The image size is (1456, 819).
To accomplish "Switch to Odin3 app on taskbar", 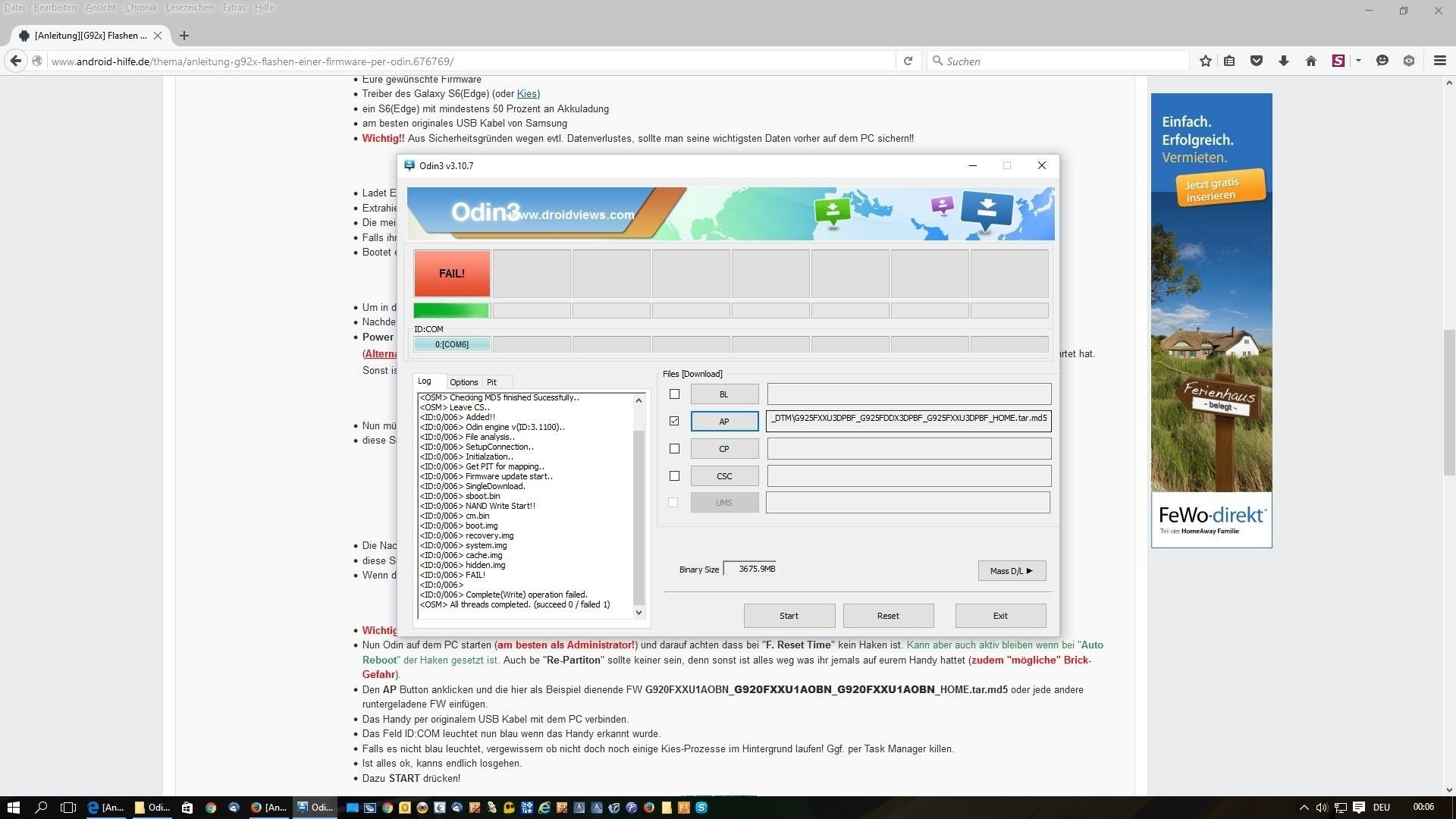I will pos(315,808).
